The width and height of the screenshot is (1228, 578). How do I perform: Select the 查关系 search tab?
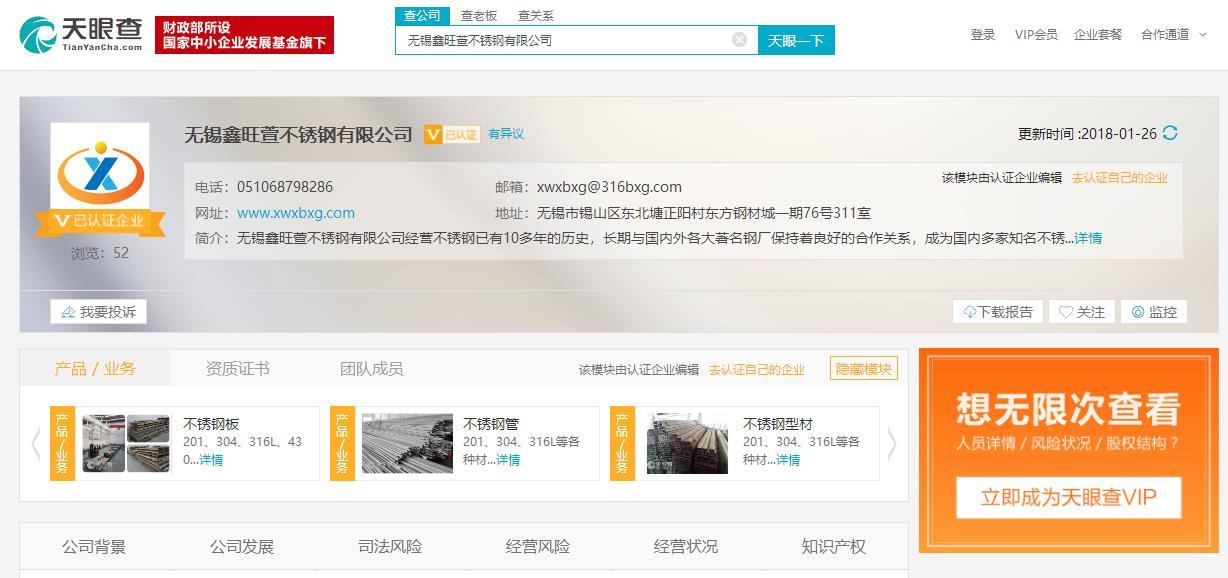536,16
